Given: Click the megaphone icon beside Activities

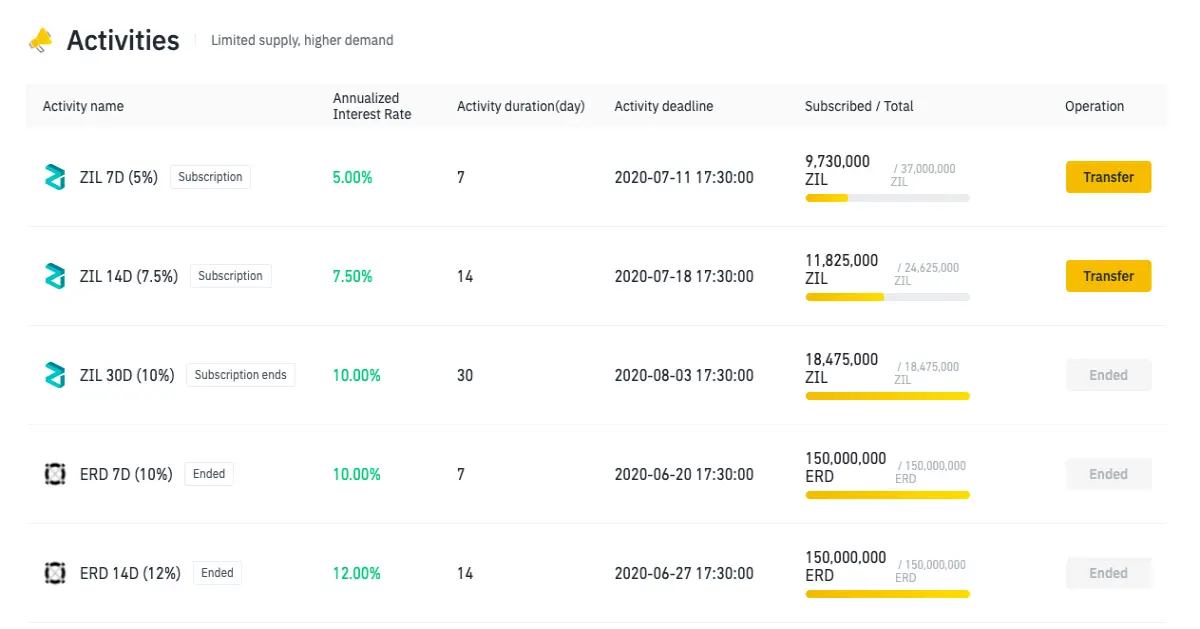Looking at the screenshot, I should [x=40, y=40].
